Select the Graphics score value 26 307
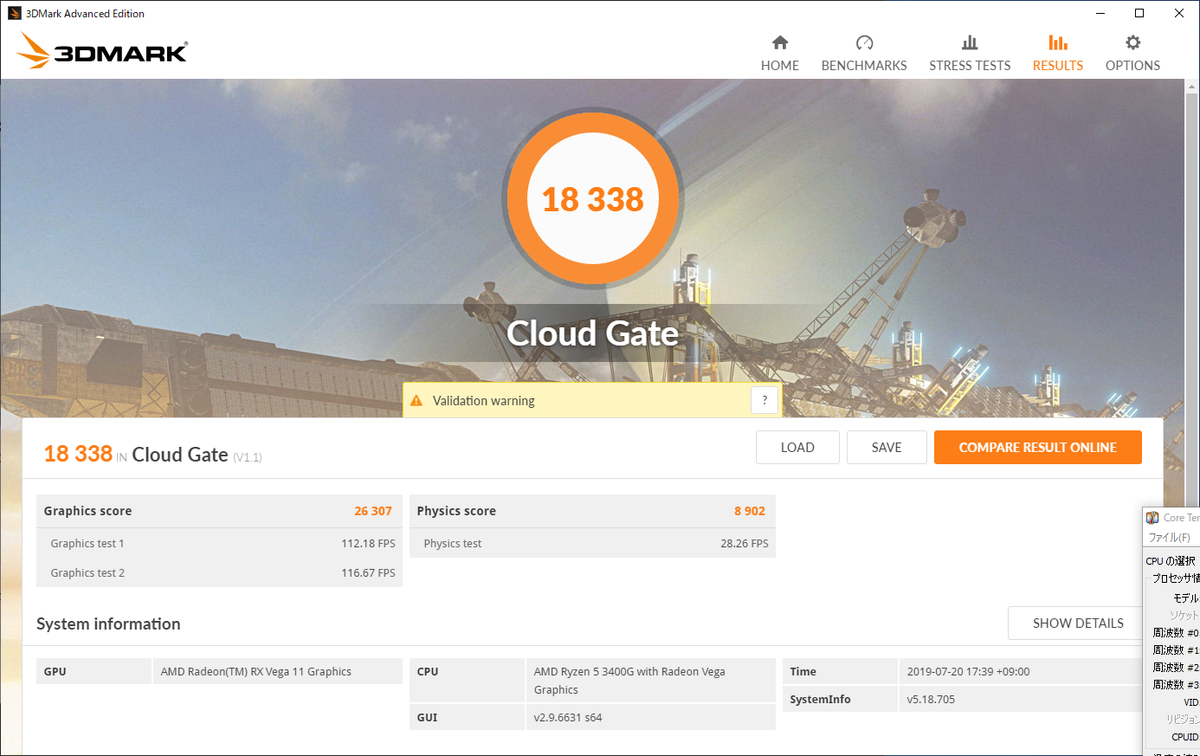This screenshot has width=1200, height=756. point(373,511)
